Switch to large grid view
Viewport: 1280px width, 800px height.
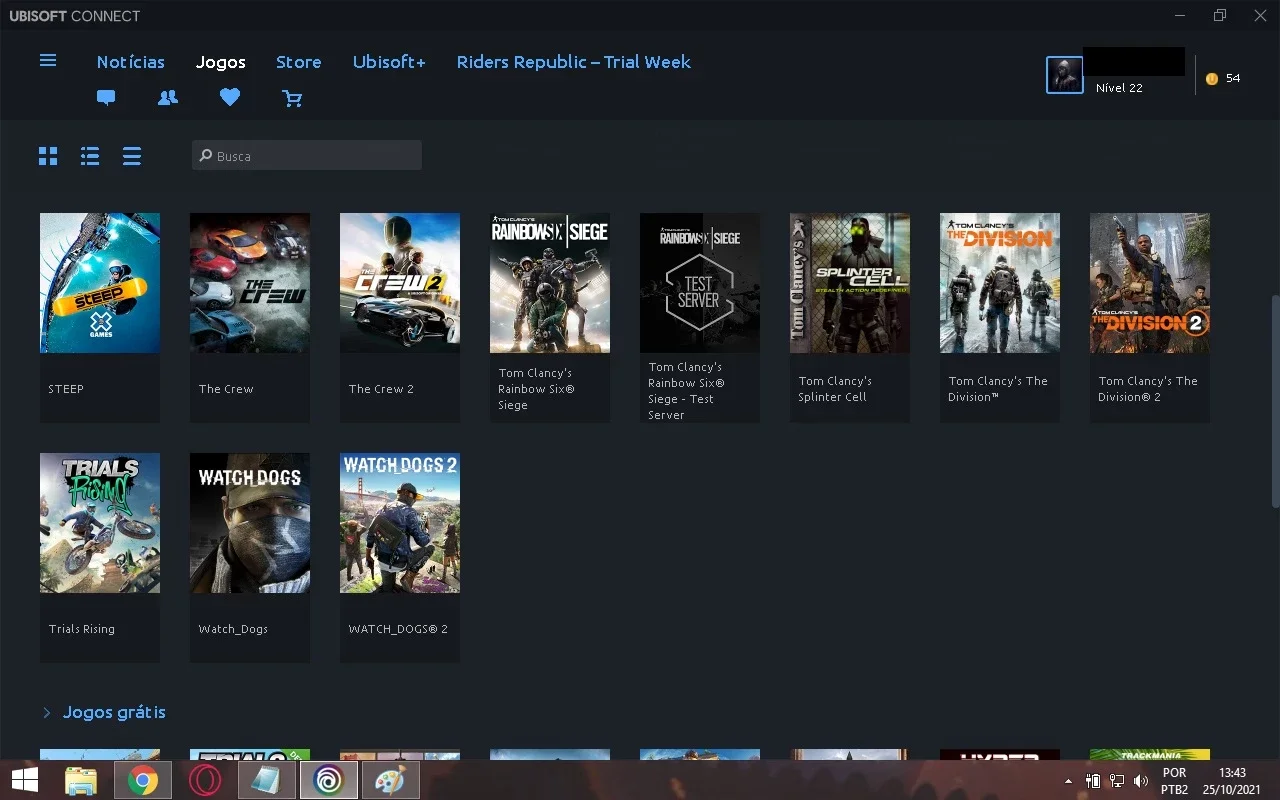click(x=48, y=156)
